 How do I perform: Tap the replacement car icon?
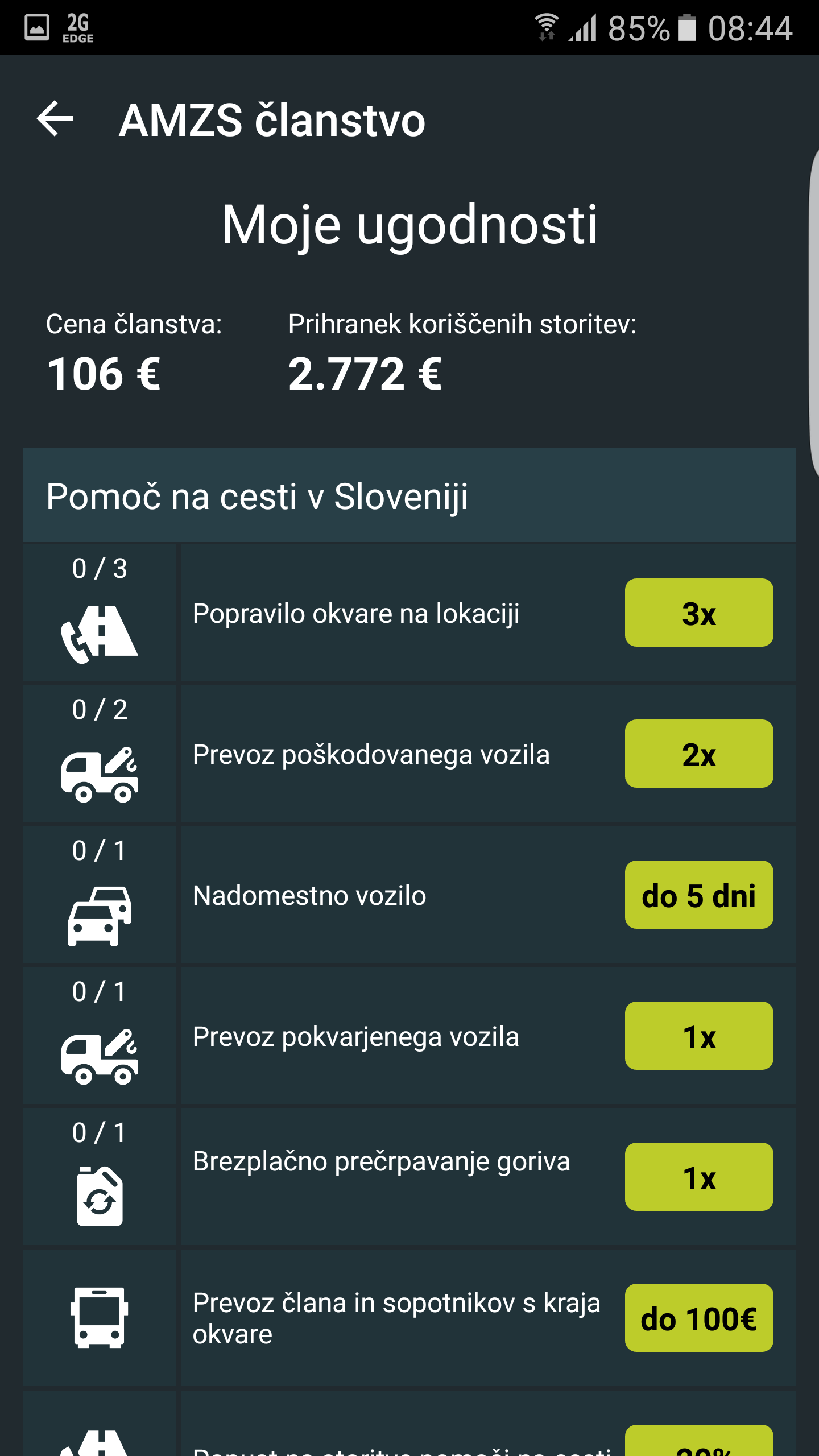coord(99,916)
